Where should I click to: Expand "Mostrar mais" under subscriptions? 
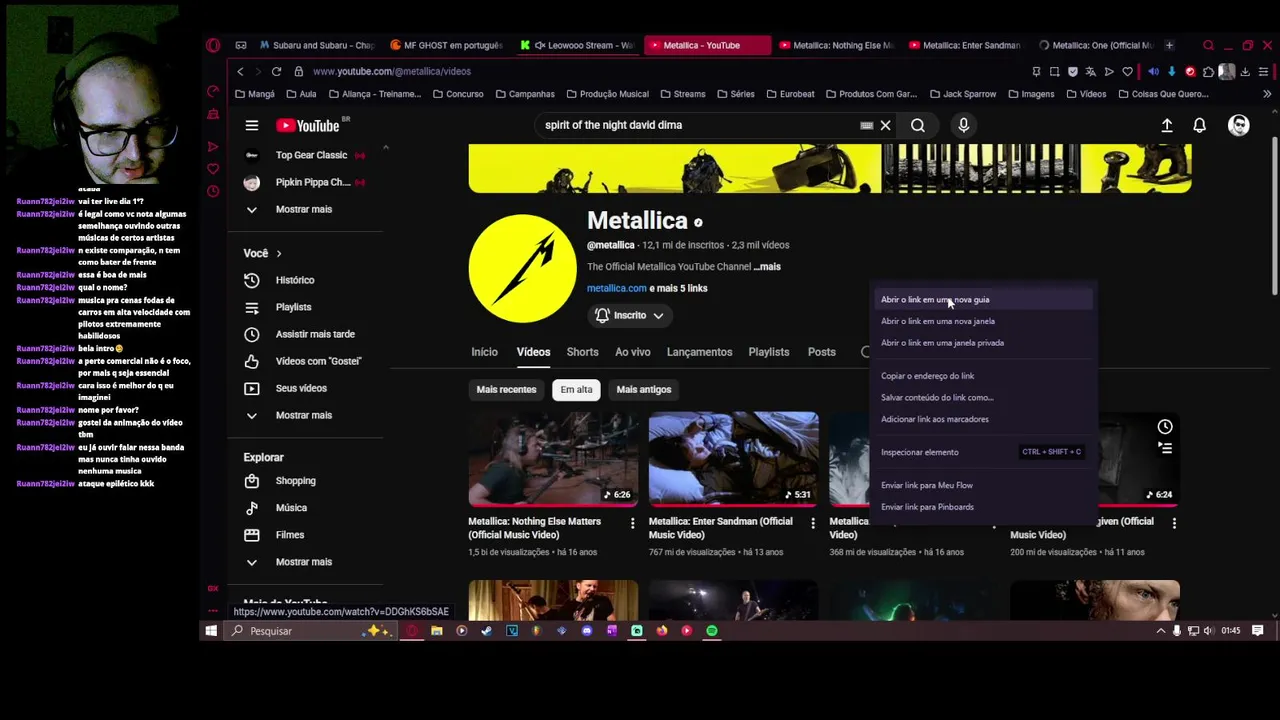click(303, 209)
